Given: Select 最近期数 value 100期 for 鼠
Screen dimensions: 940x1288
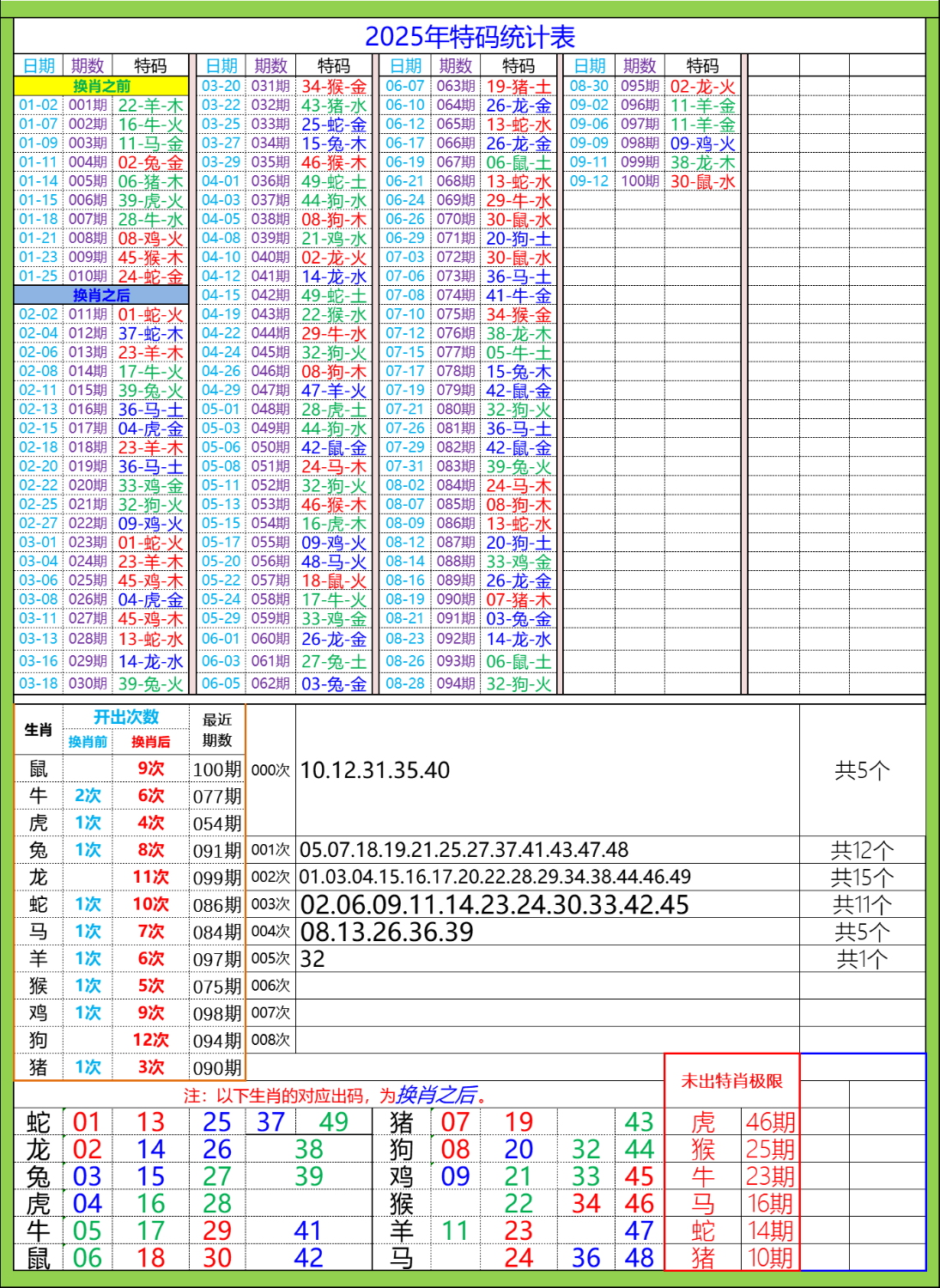Looking at the screenshot, I should click(x=217, y=771).
